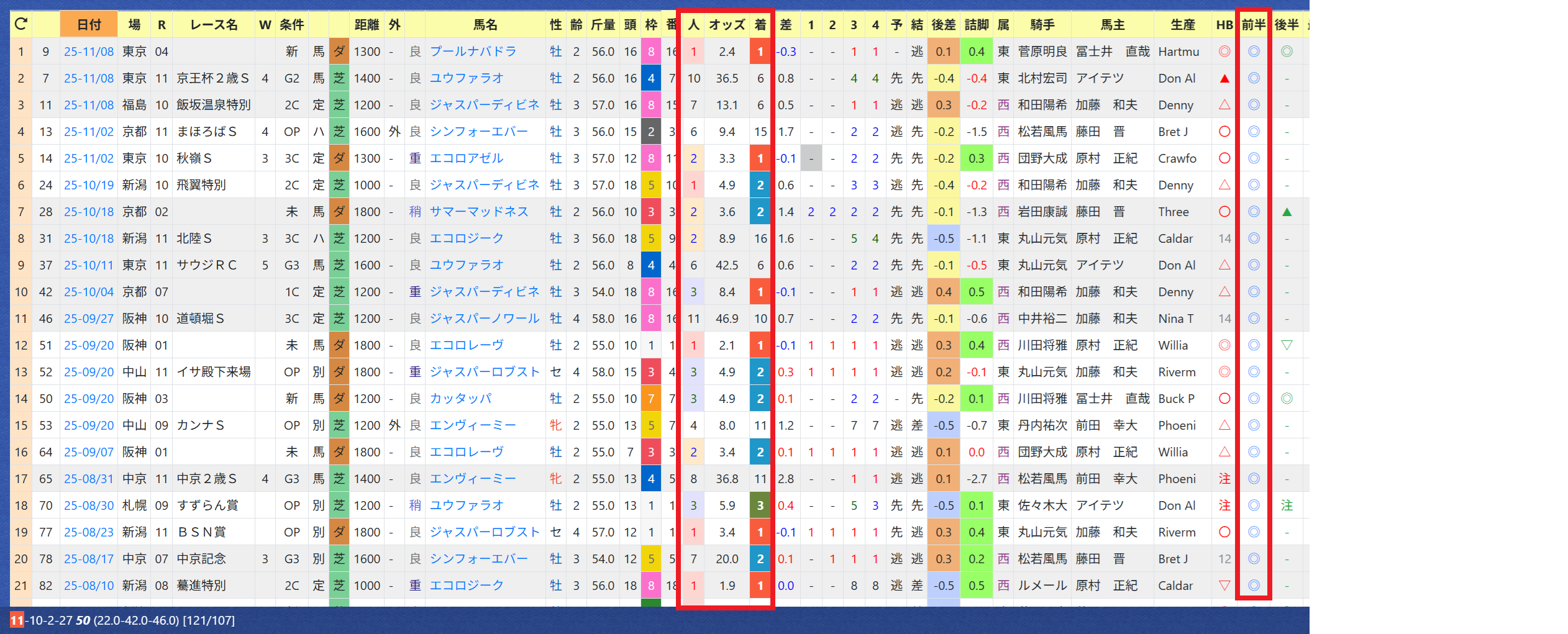Click race name 中京記念
Screen dimensions: 1568x634
pos(201,559)
